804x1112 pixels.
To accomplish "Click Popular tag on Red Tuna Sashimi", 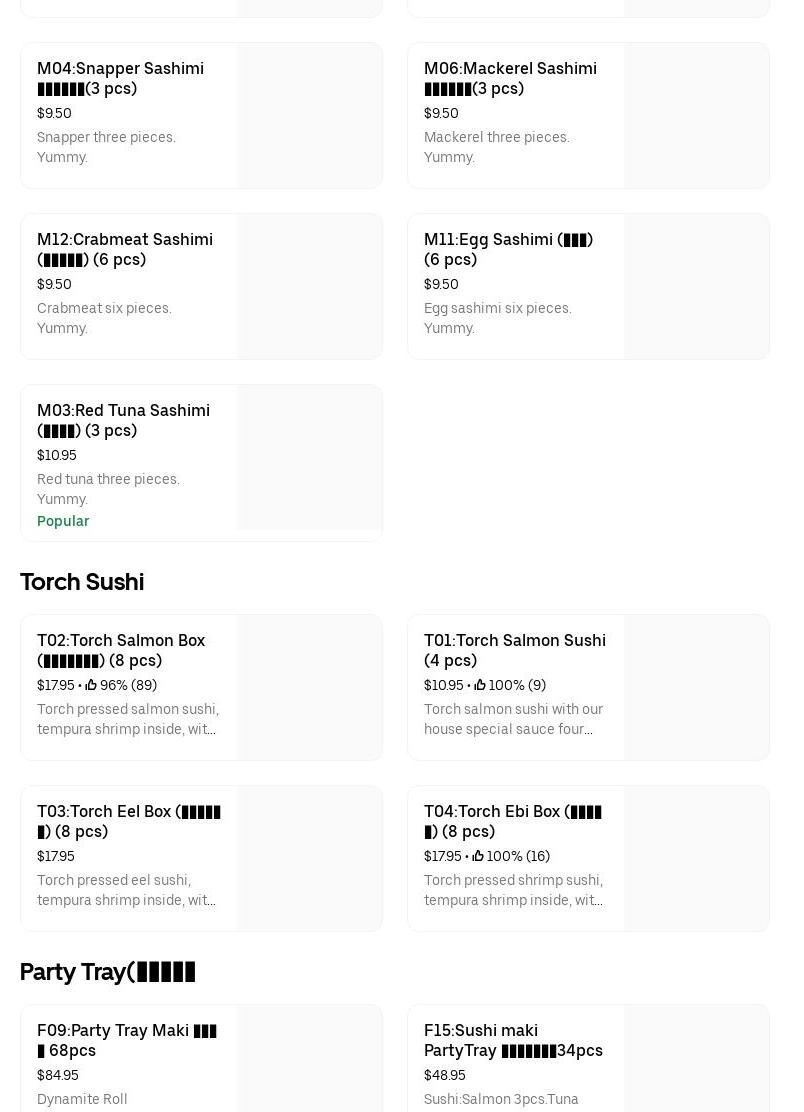I will pos(63,521).
